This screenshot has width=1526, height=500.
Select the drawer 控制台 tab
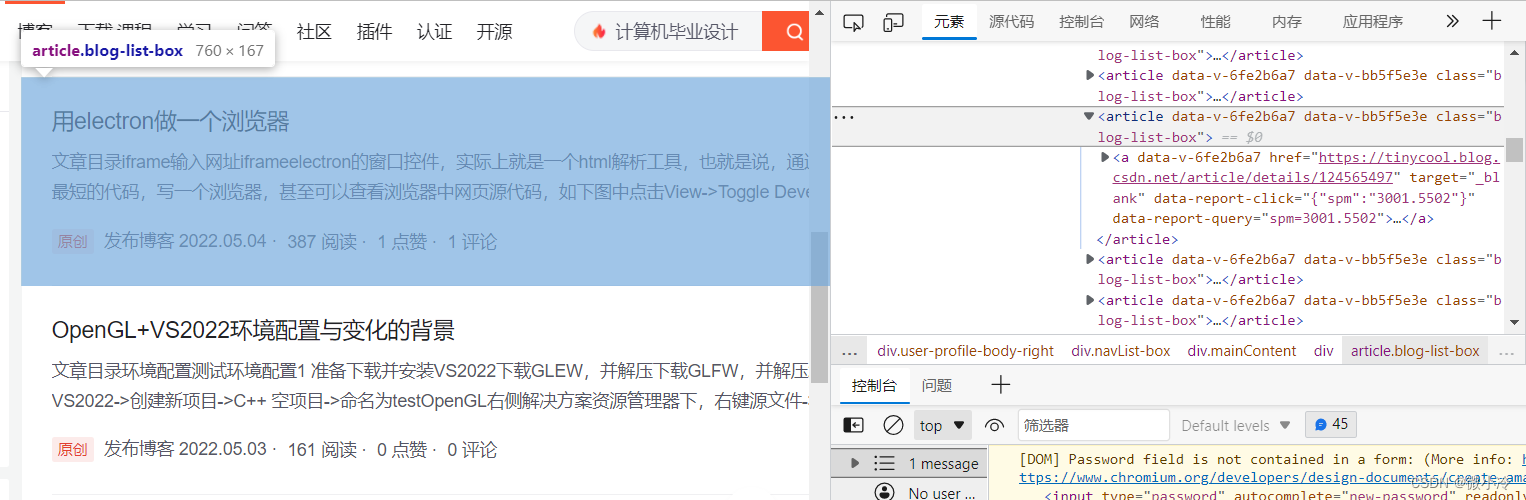tap(874, 385)
